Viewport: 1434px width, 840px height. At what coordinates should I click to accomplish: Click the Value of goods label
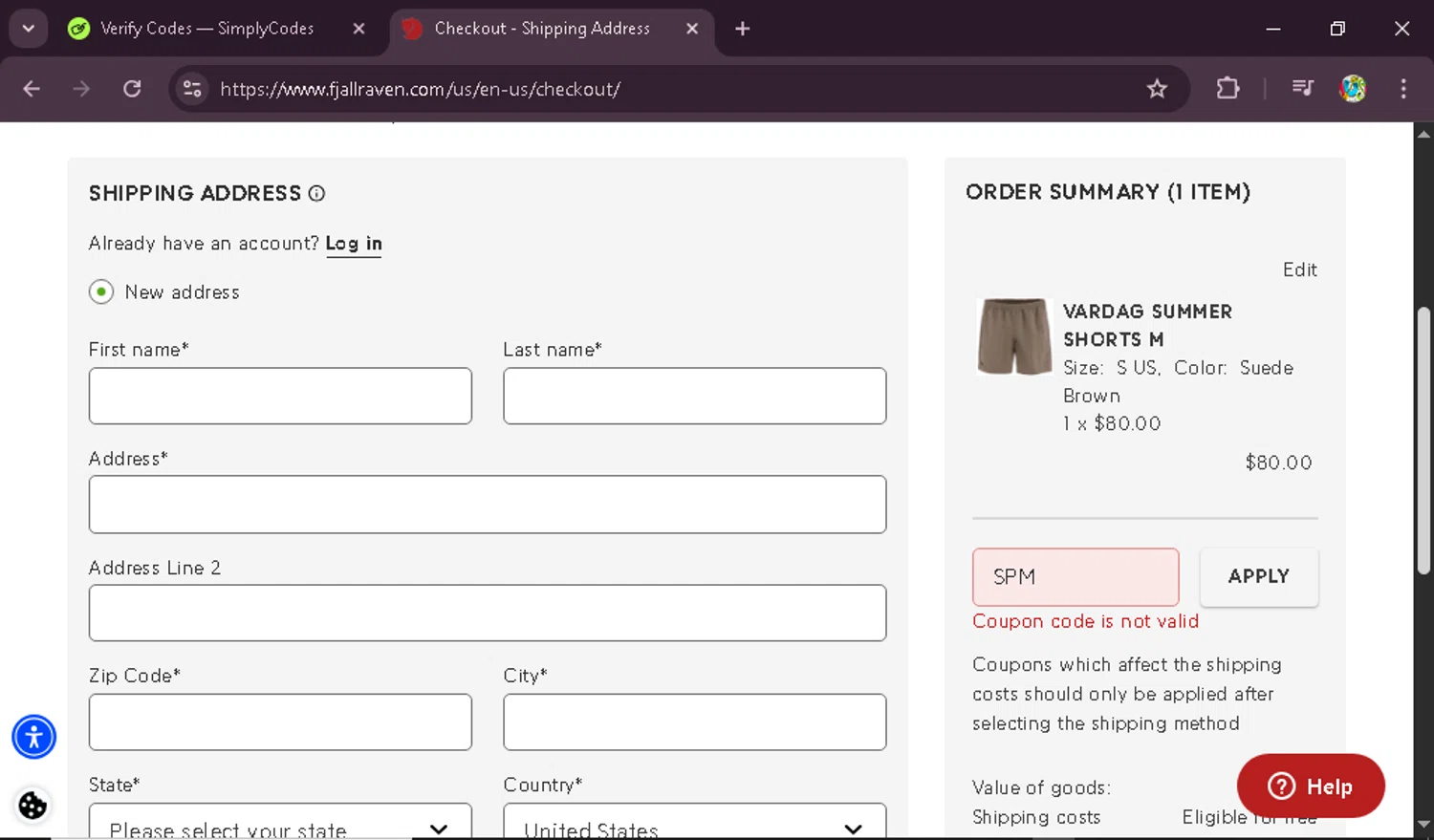coord(1041,787)
